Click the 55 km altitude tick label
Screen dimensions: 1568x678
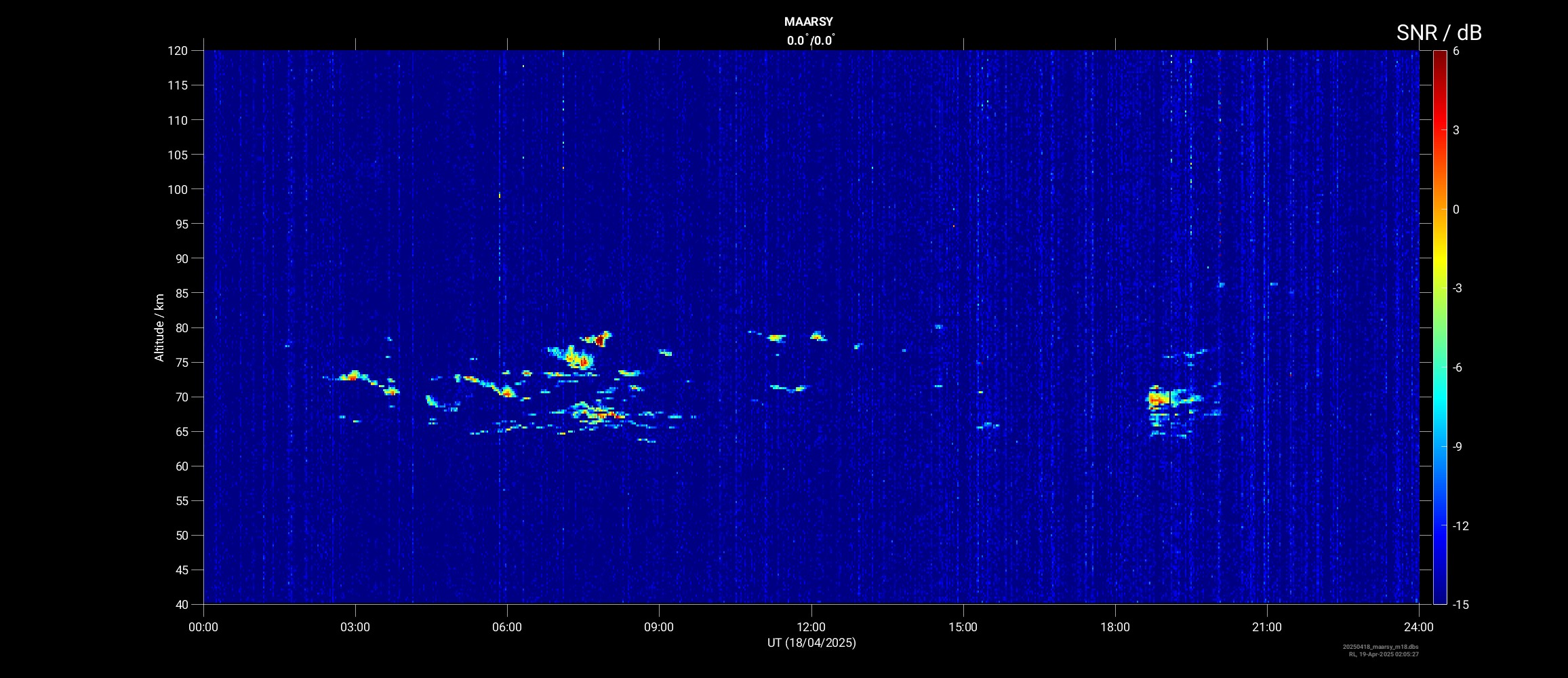181,500
